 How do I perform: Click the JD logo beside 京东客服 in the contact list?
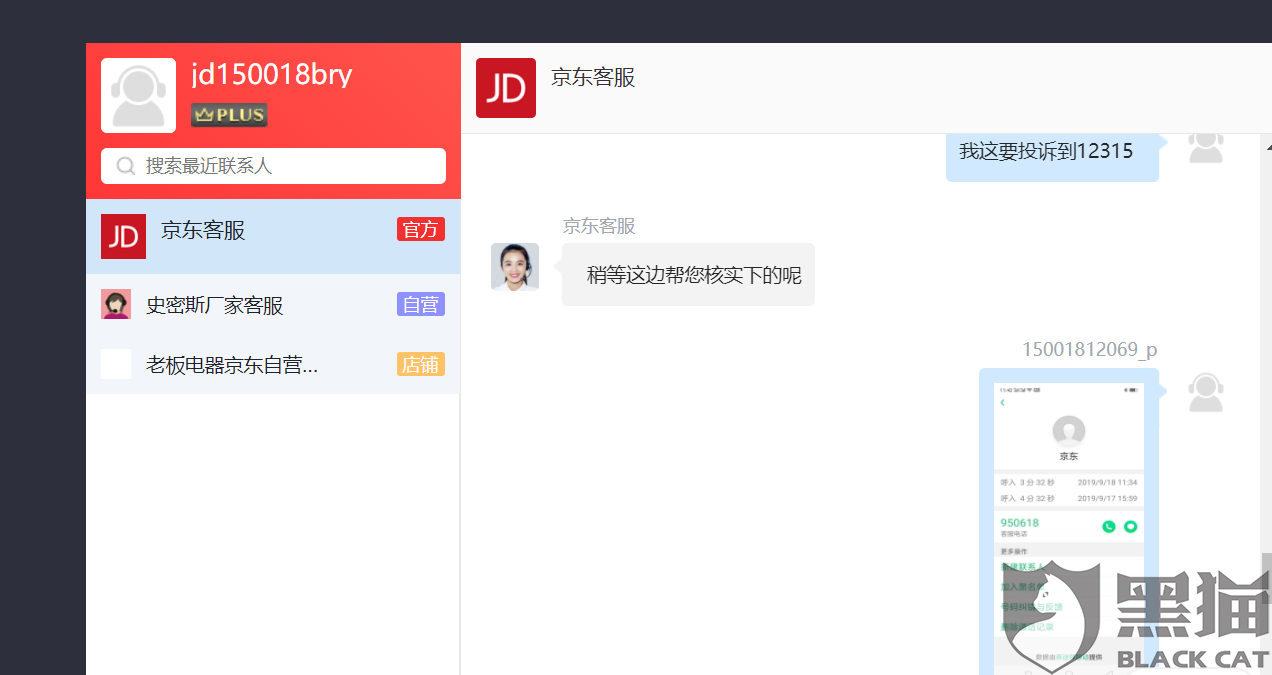tap(123, 236)
